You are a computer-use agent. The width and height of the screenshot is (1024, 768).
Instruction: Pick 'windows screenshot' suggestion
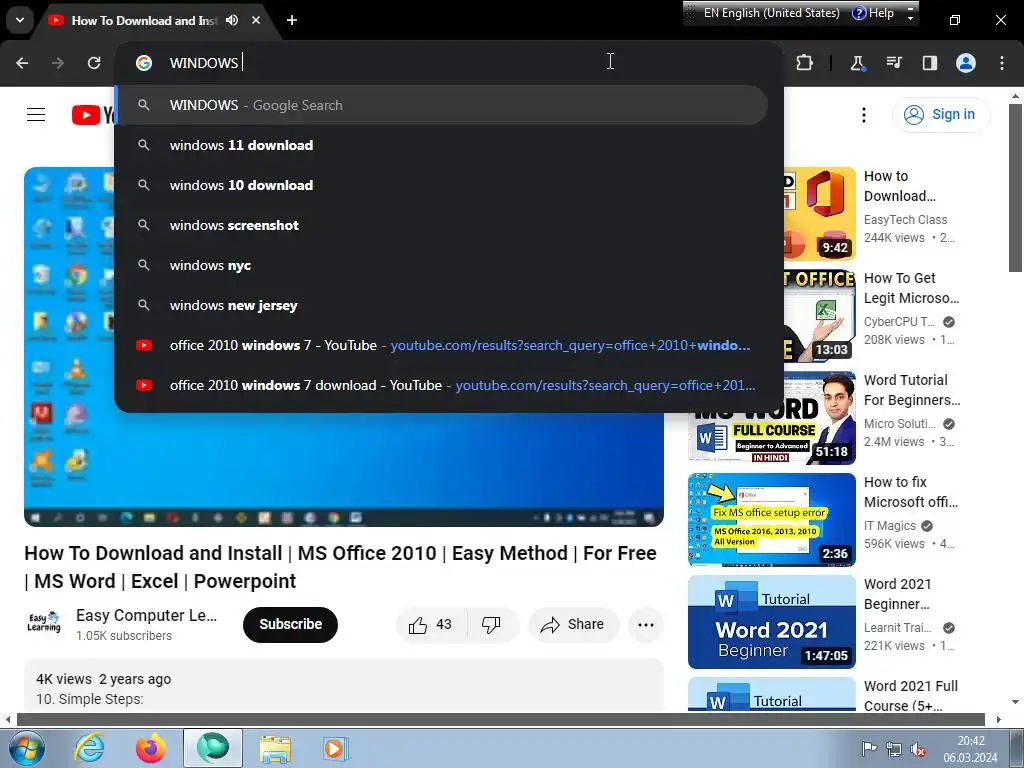click(x=441, y=225)
